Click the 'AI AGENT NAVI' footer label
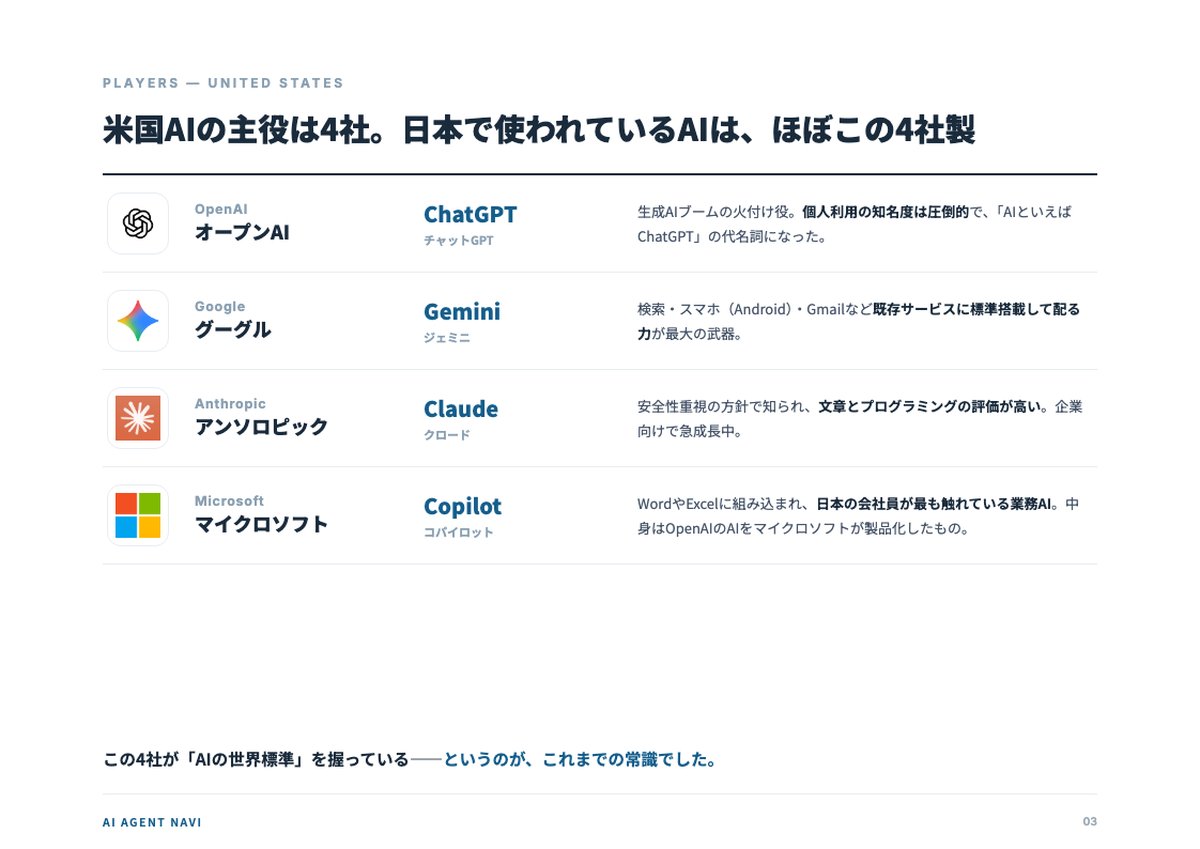The width and height of the screenshot is (1200, 849). (x=152, y=822)
